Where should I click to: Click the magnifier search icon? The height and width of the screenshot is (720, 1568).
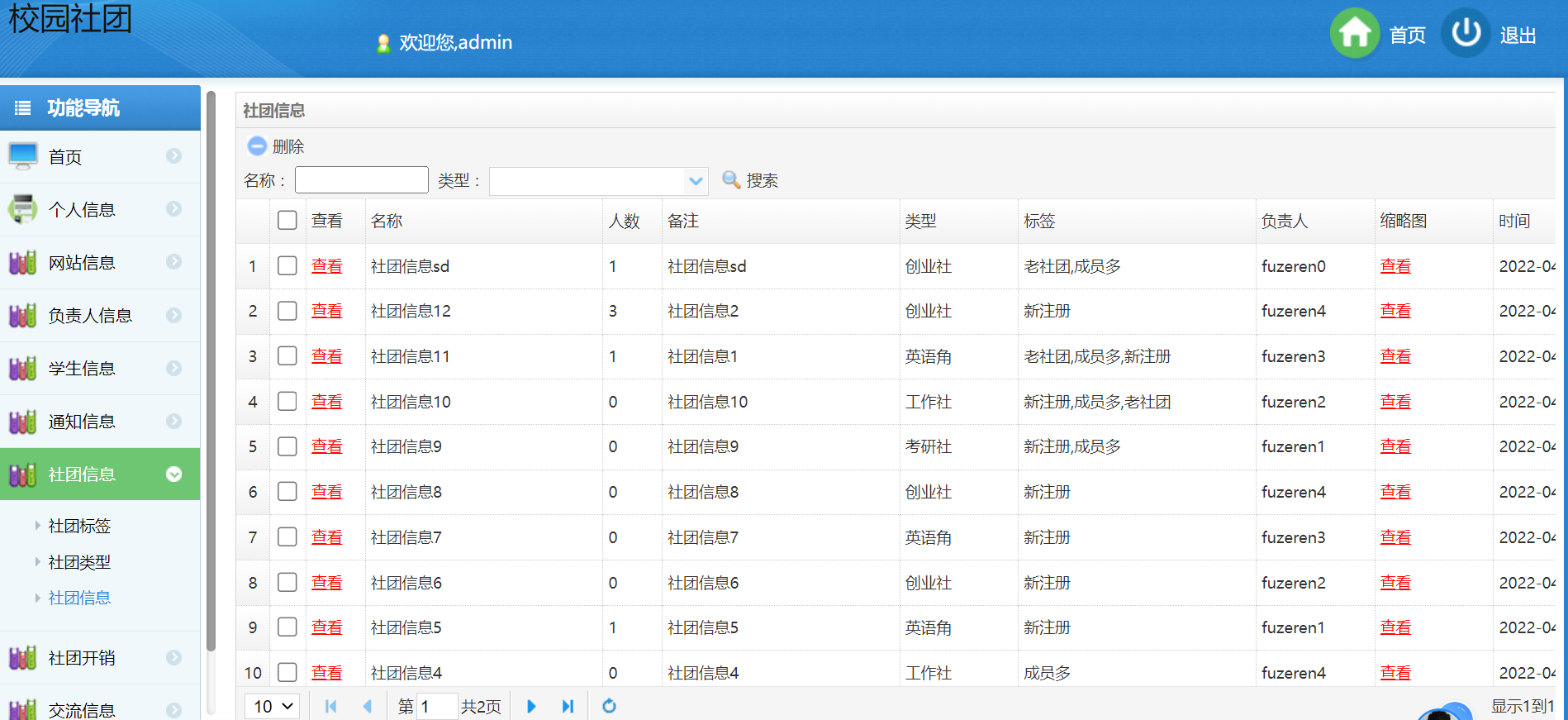(731, 180)
